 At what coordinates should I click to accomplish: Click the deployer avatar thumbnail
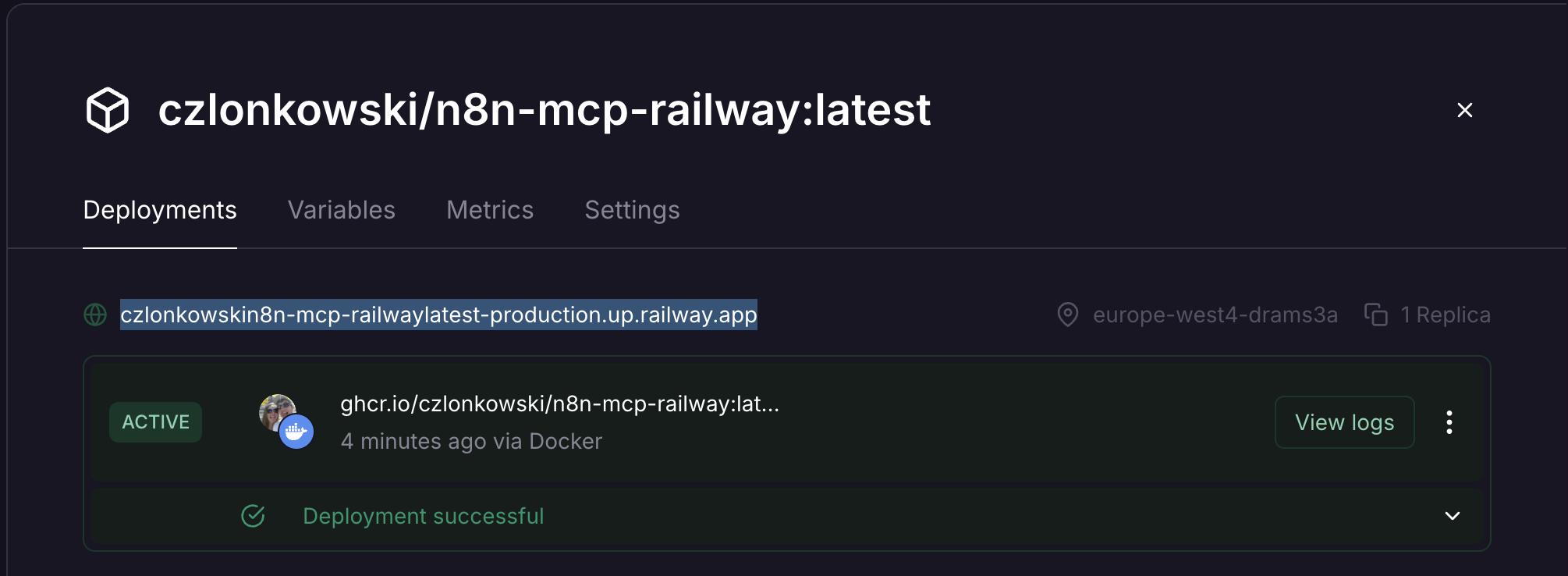point(275,411)
